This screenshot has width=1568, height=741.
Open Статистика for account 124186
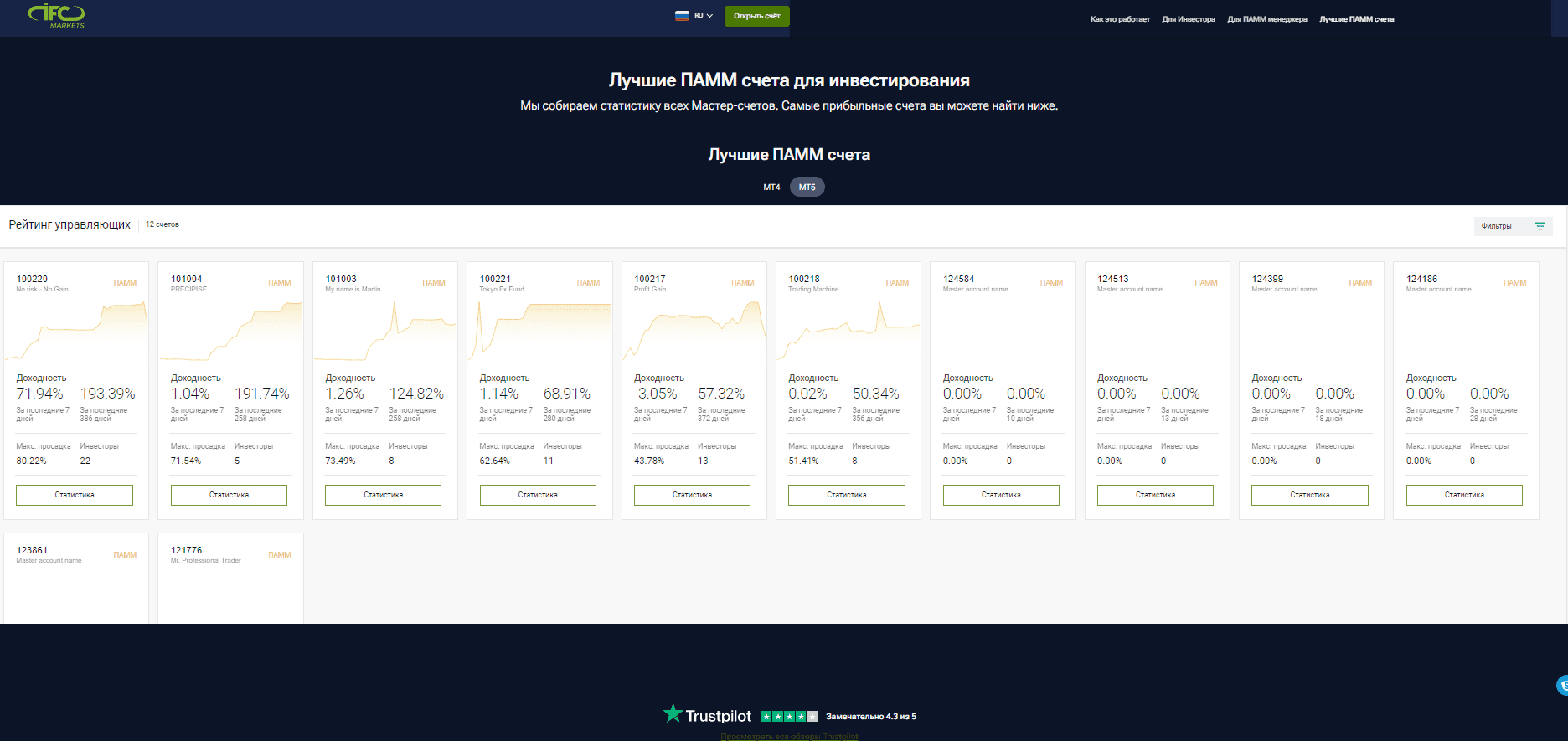pos(1464,495)
